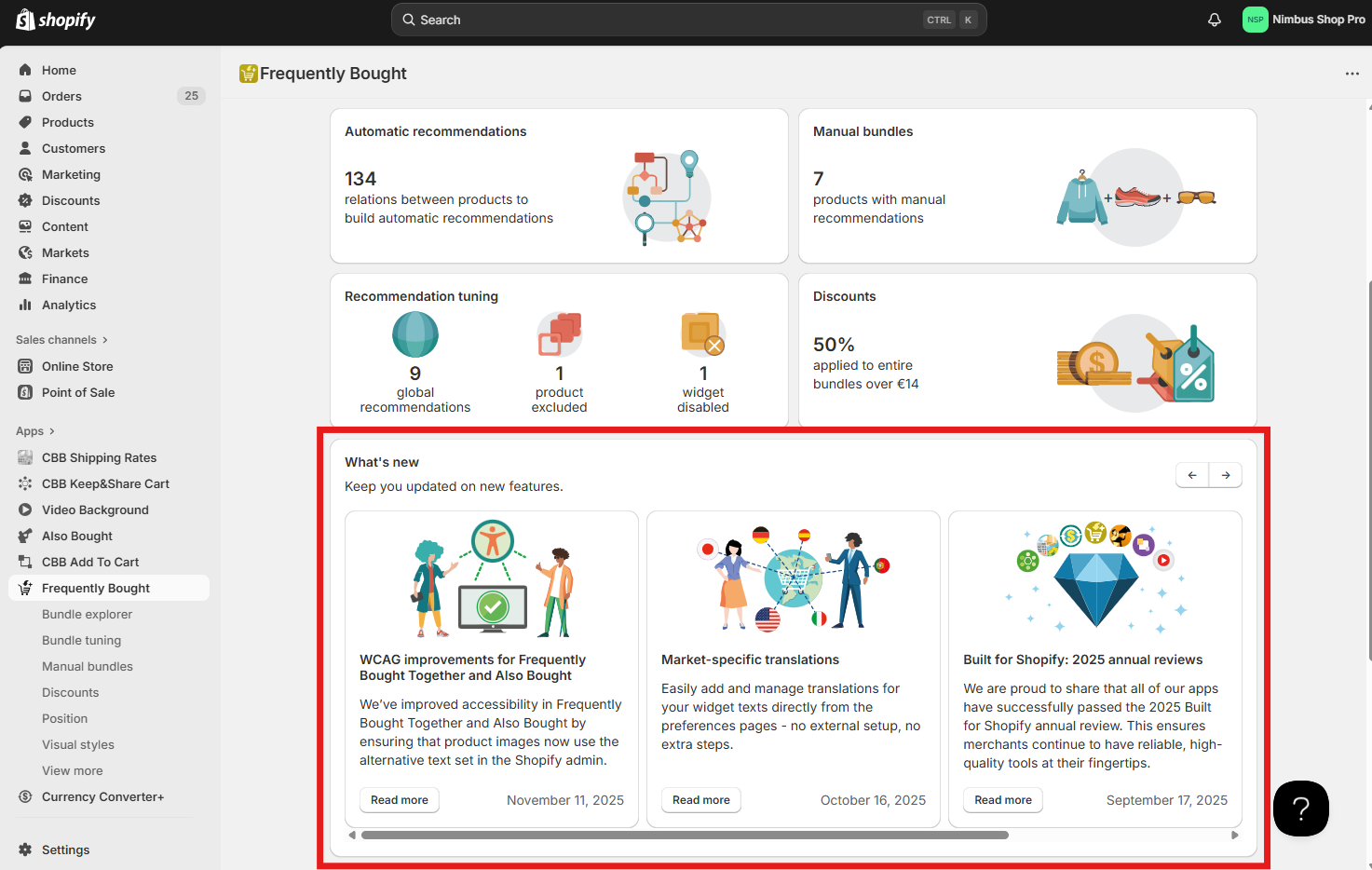Open the Manual bundles card
1372x870 pixels.
(x=1027, y=185)
